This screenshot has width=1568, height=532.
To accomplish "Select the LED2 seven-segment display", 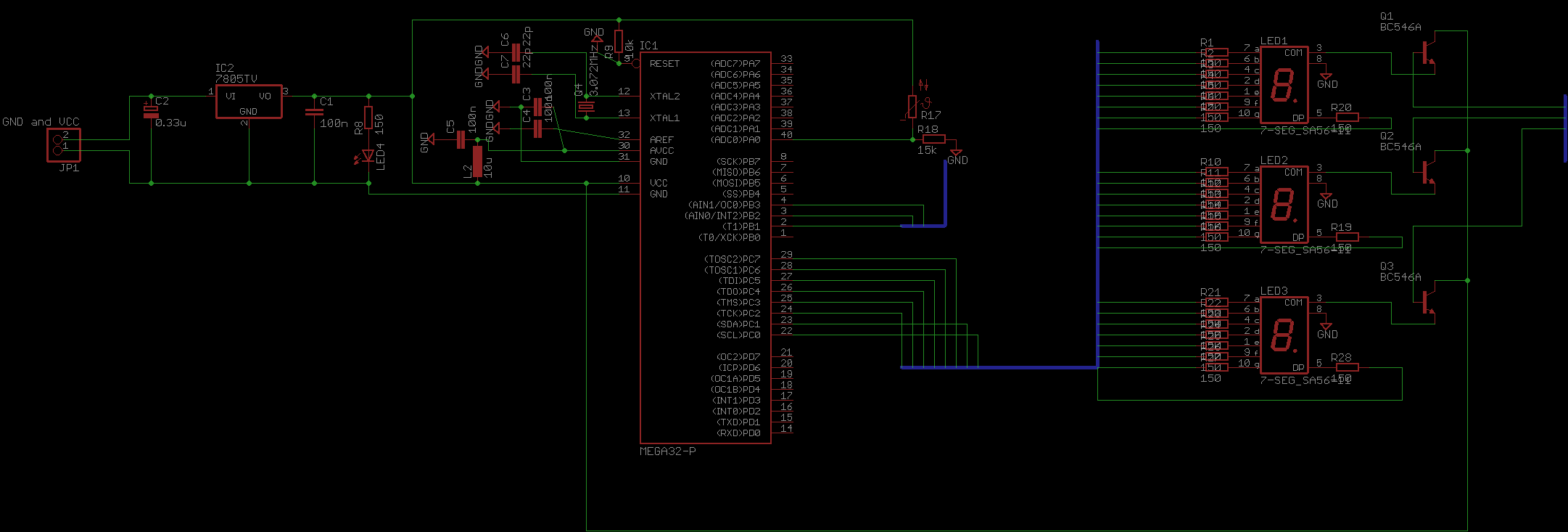I will pyautogui.click(x=1284, y=205).
